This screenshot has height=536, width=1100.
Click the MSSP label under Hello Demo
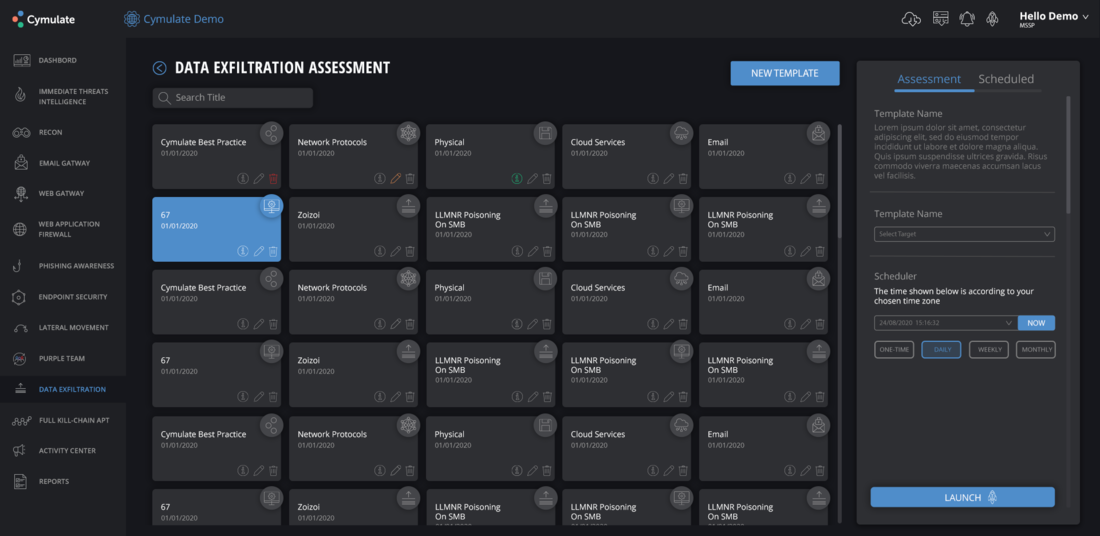point(1028,25)
